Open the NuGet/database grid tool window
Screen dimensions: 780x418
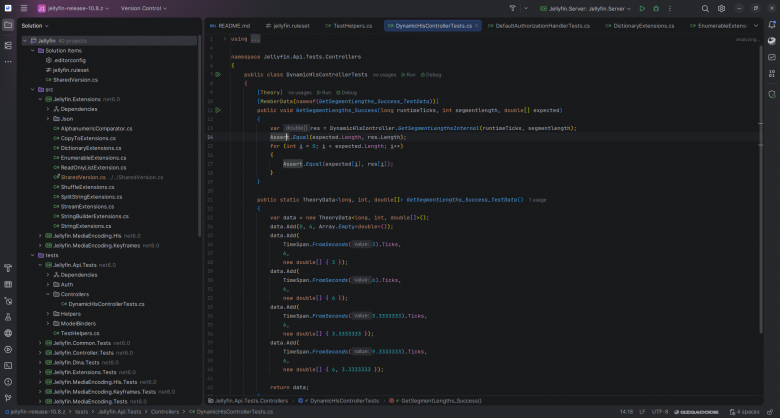[8, 285]
